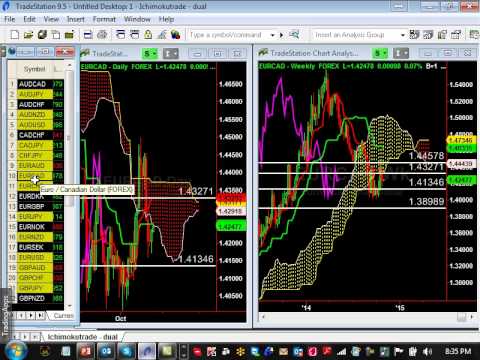Click the Type a symbol/command field

(228, 35)
